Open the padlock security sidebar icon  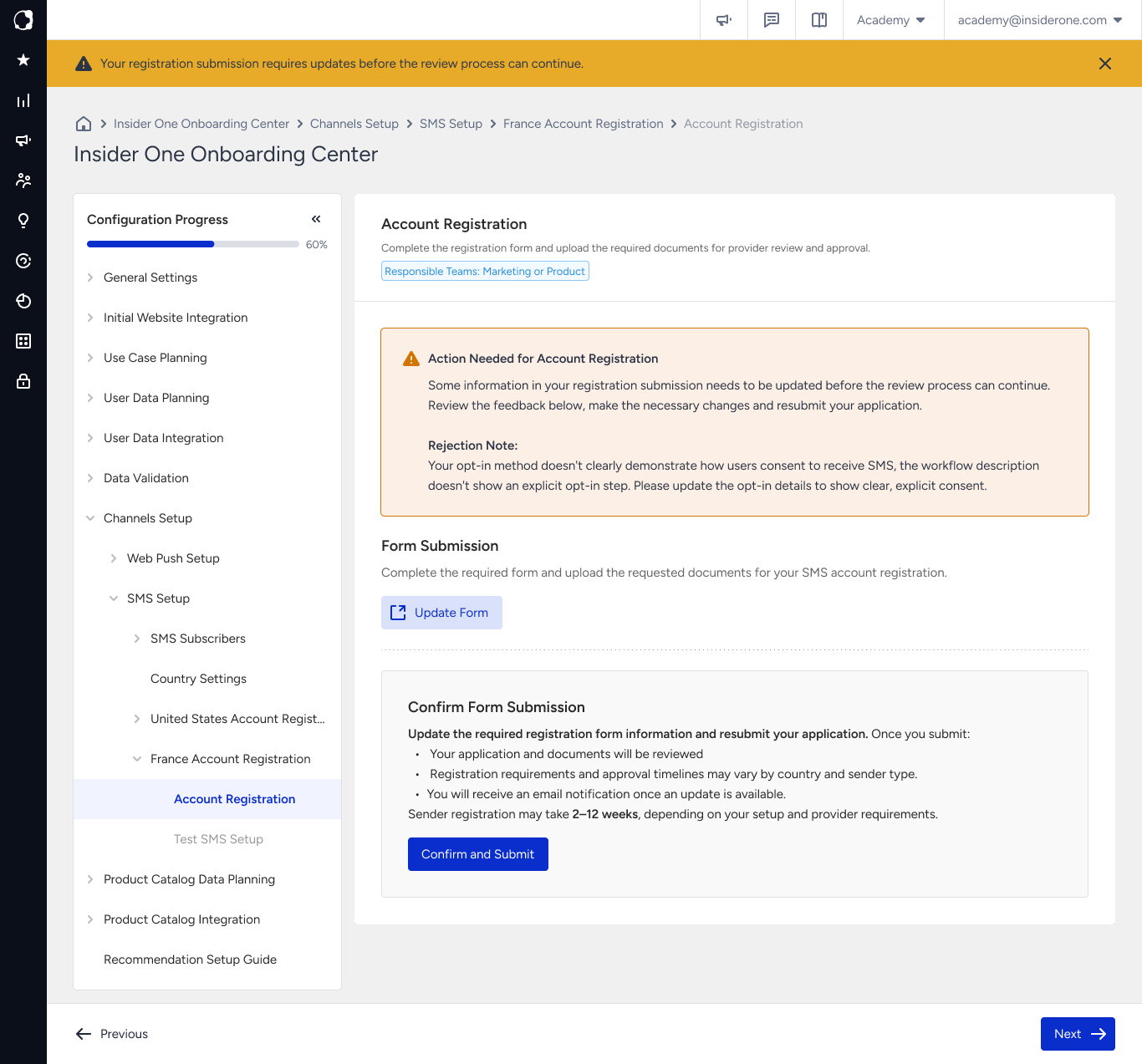(23, 381)
